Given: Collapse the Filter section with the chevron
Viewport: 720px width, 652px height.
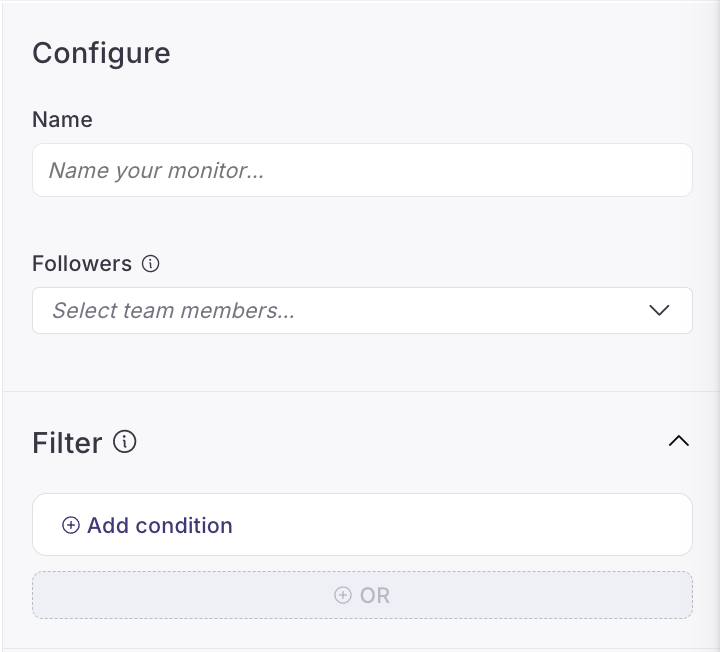Looking at the screenshot, I should [x=679, y=441].
